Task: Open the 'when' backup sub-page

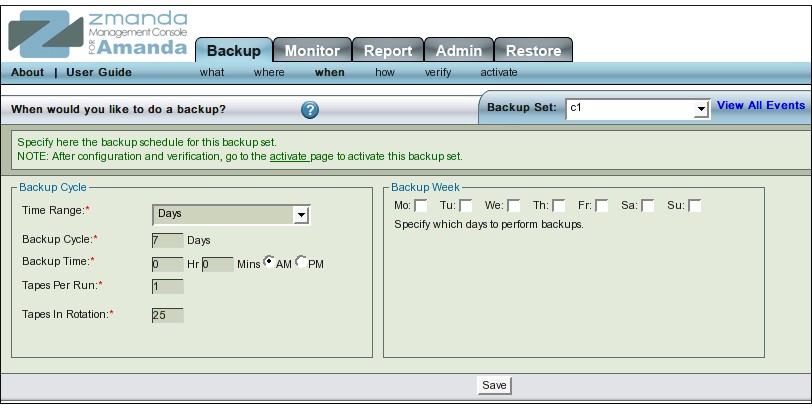Action: tap(329, 72)
